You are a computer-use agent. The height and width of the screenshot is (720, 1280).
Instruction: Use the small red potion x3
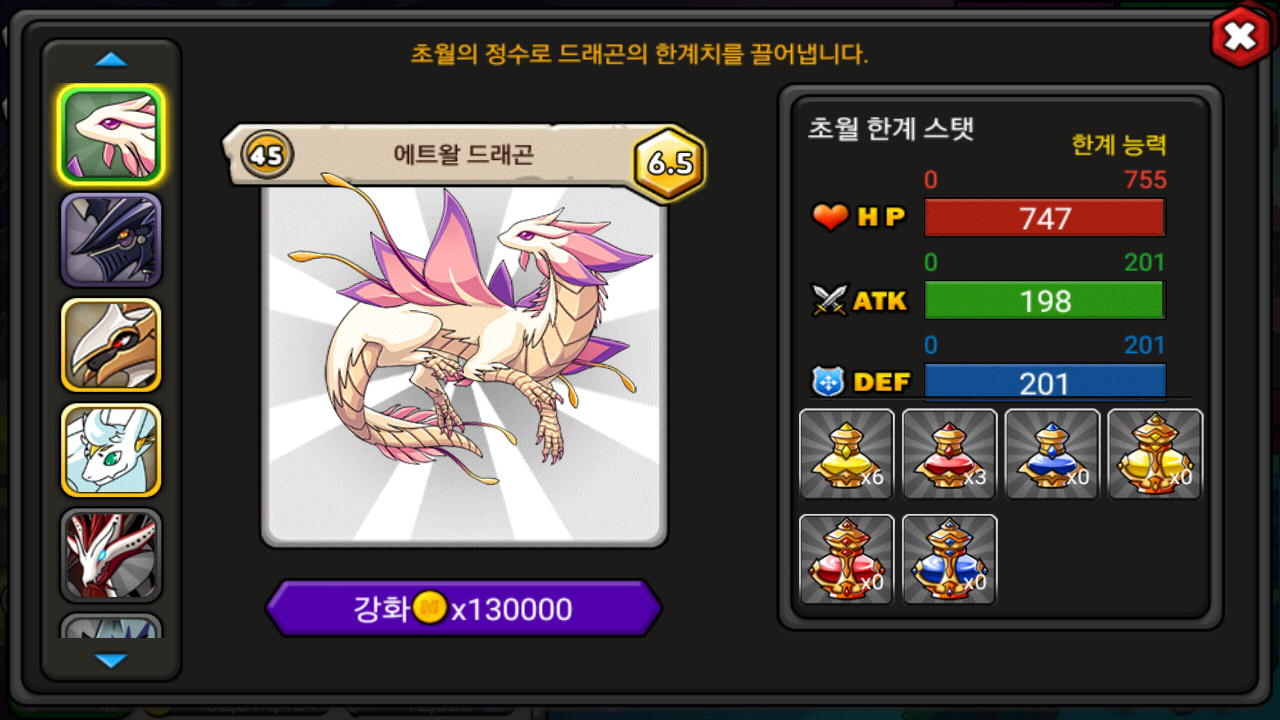[950, 454]
